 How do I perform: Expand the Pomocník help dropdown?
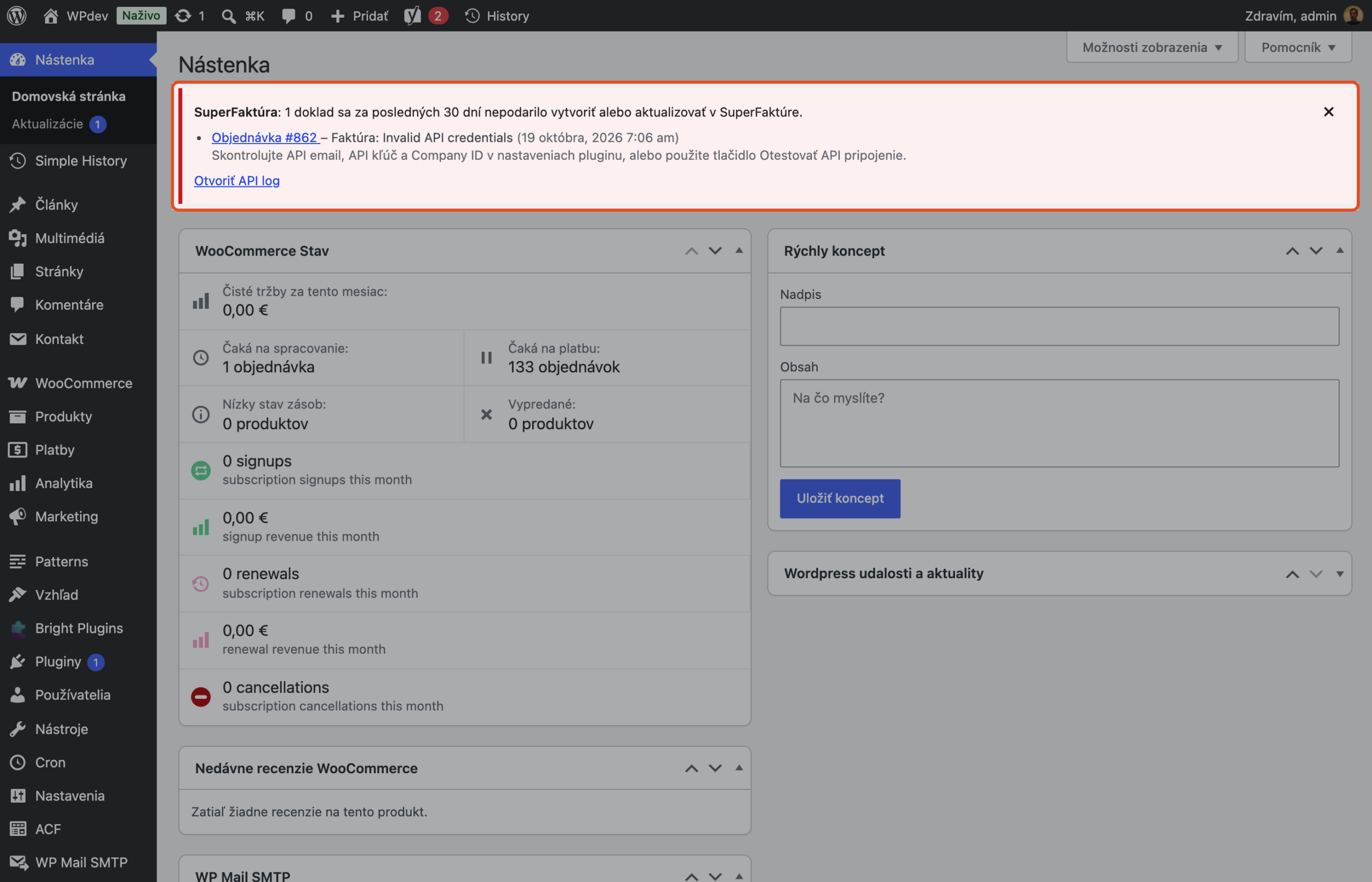(x=1298, y=47)
